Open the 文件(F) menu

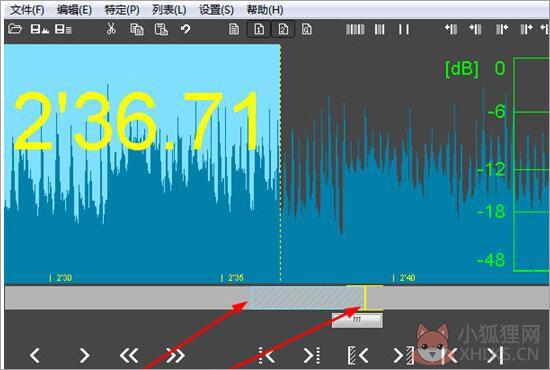tap(27, 10)
